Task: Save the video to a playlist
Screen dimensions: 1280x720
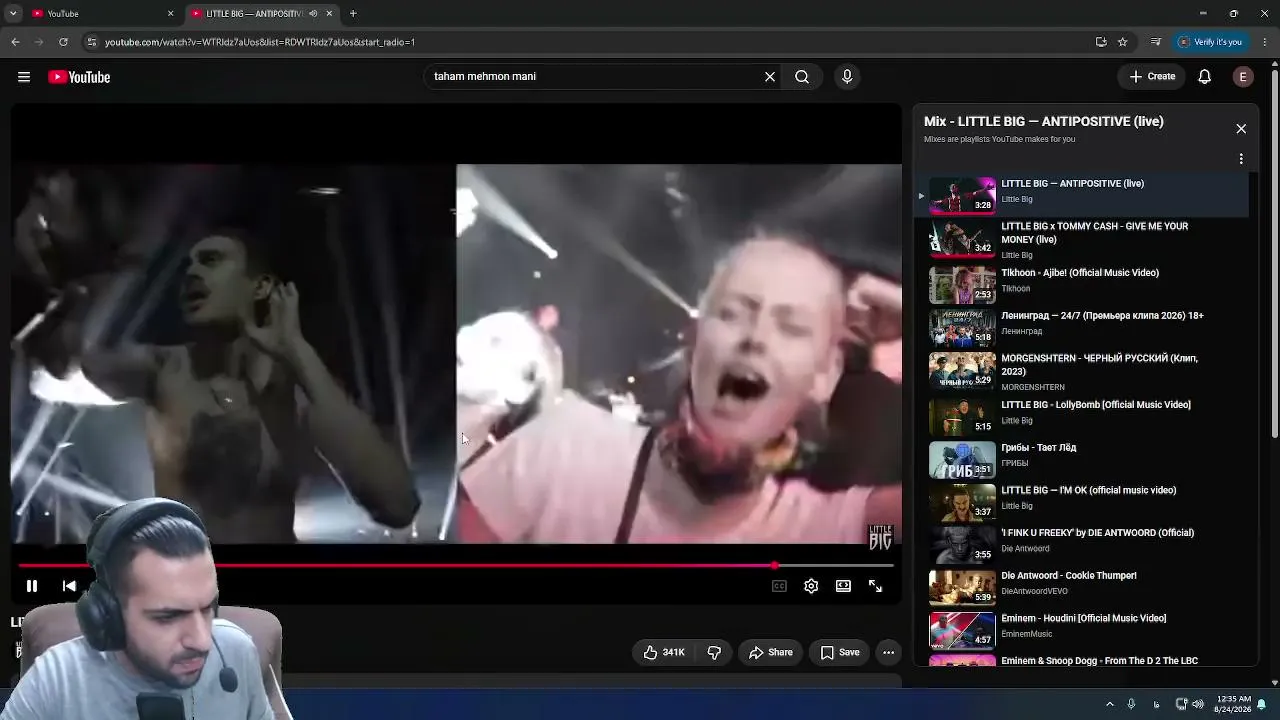Action: [840, 653]
